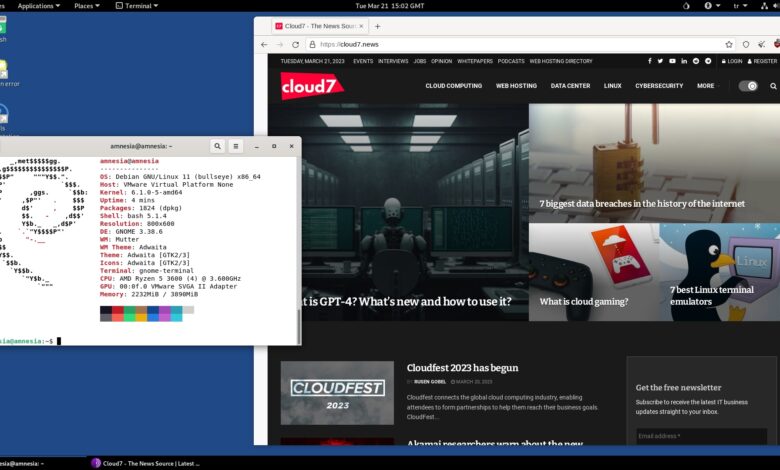Image resolution: width=780 pixels, height=470 pixels.
Task: Open the Applications menu
Action: (x=38, y=6)
